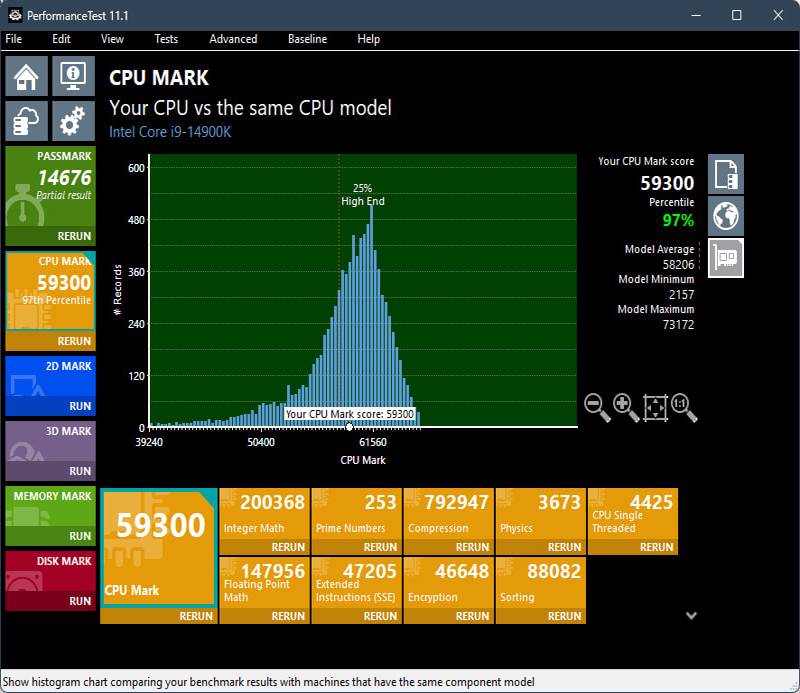Click the globe world comparison icon
This screenshot has width=800, height=693.
tap(726, 216)
